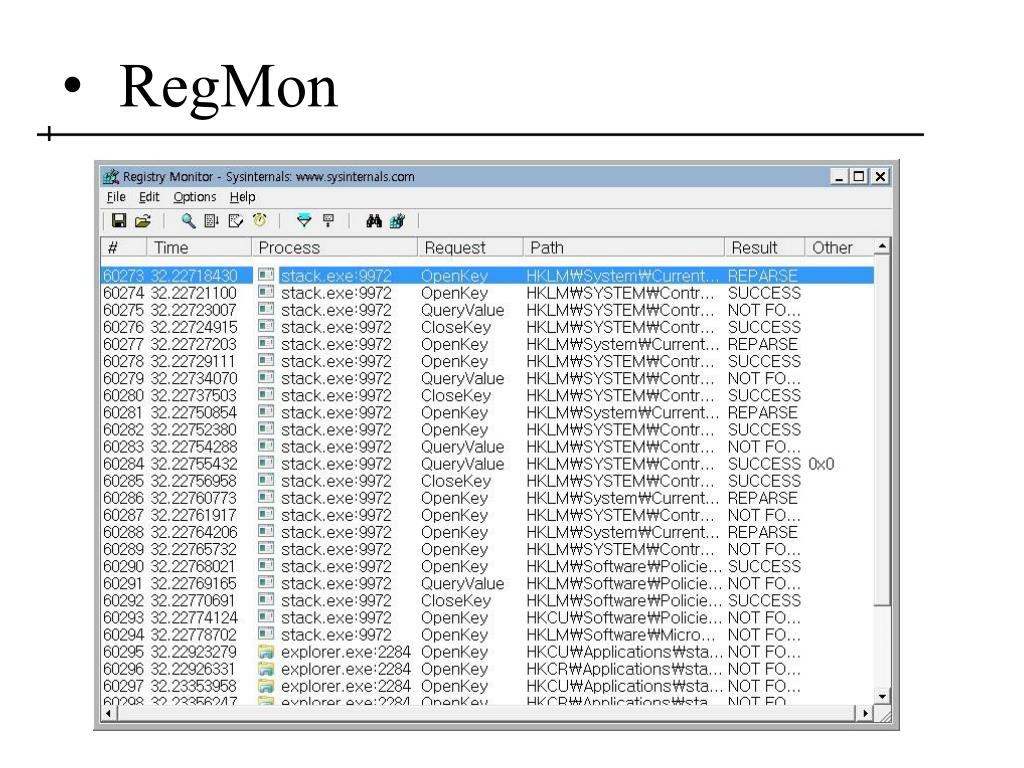The image size is (1024, 768).
Task: Click the process icon in row 60284
Action: 266,463
